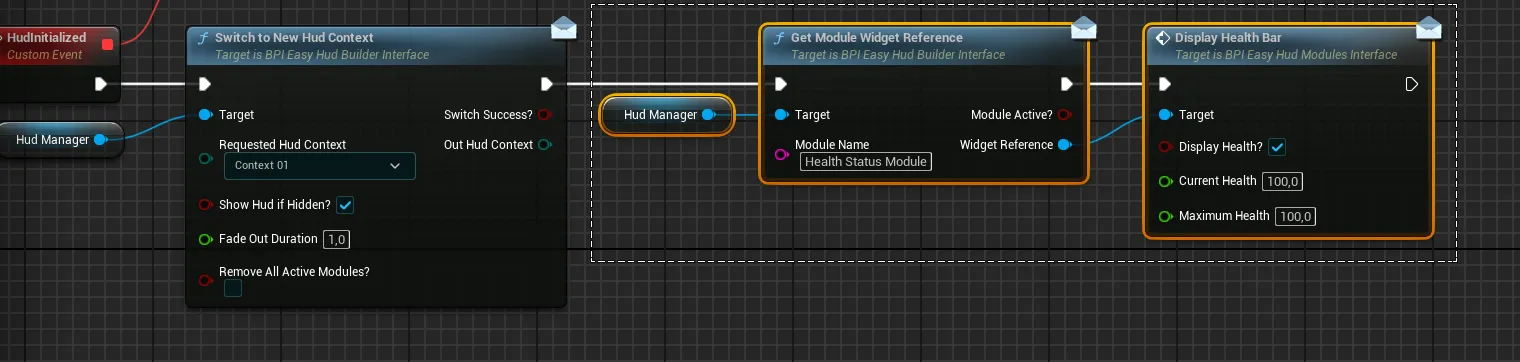Select the highlighted Hud Manager variable node
The width and height of the screenshot is (1520, 362).
click(x=667, y=115)
